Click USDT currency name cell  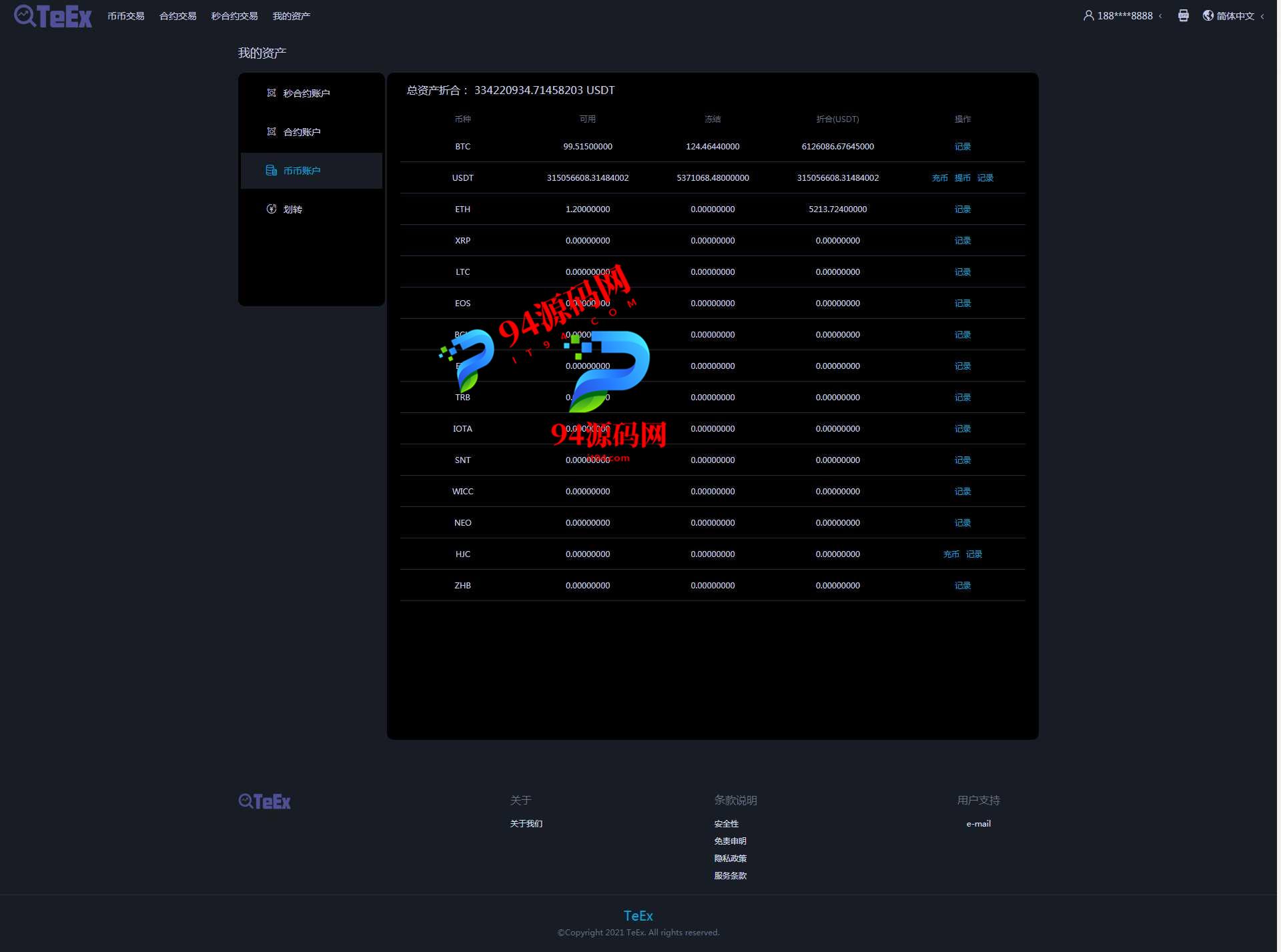(463, 178)
